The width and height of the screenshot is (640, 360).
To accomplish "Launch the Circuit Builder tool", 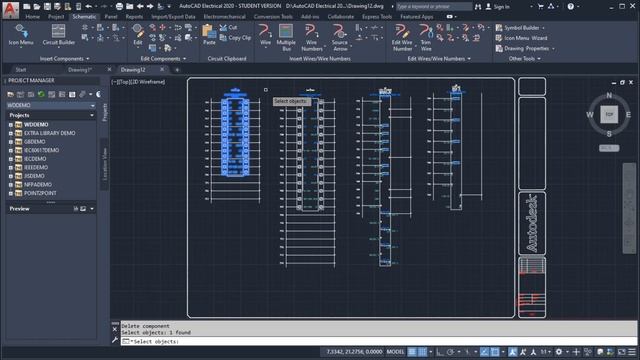I will click(58, 35).
